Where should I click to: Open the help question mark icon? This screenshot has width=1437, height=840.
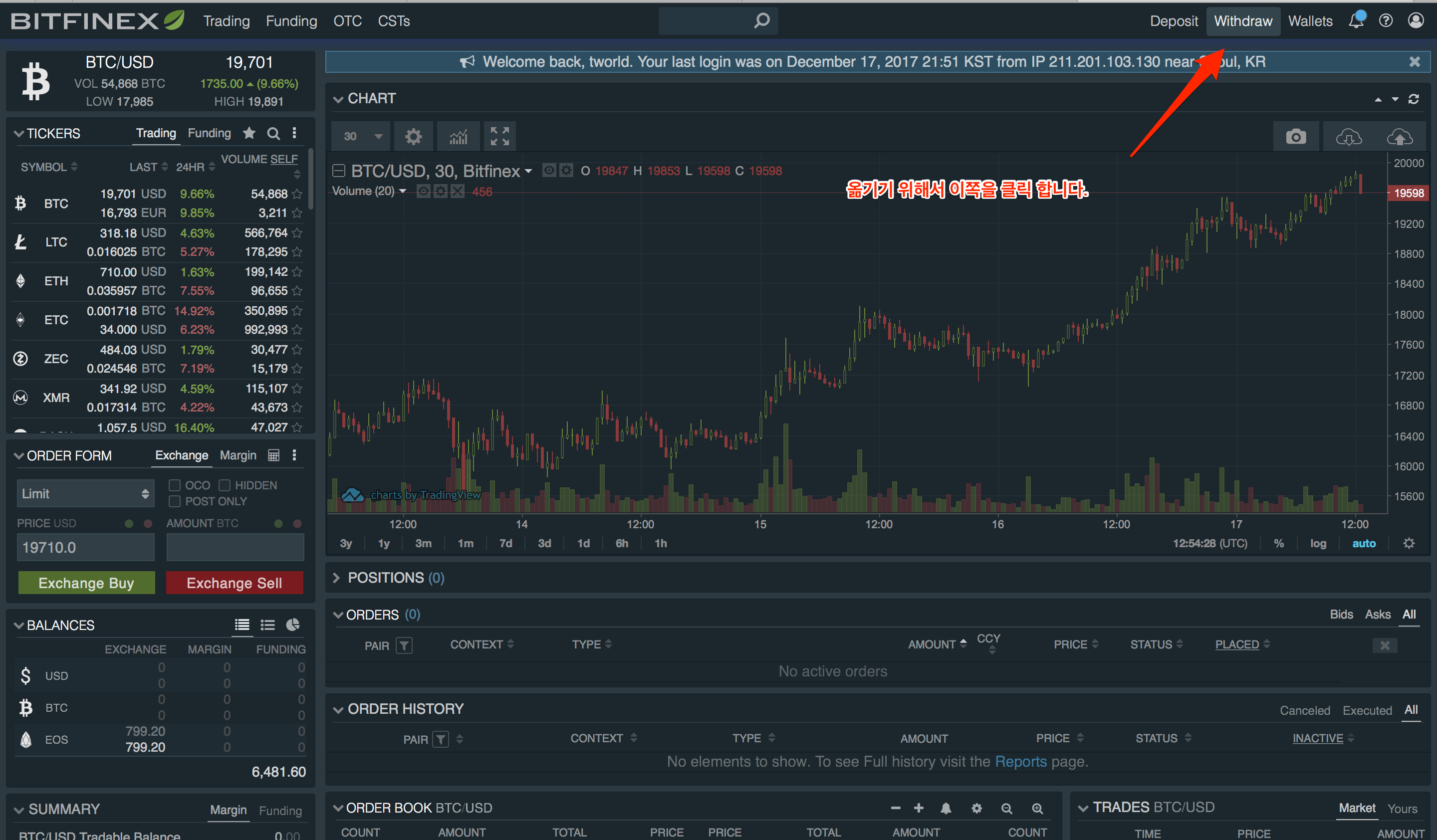pos(1386,21)
